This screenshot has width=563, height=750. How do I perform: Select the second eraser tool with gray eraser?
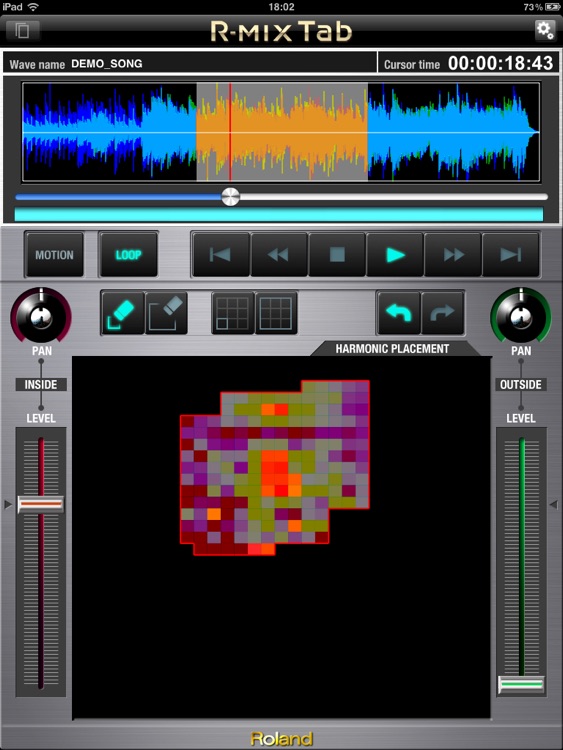pos(166,313)
